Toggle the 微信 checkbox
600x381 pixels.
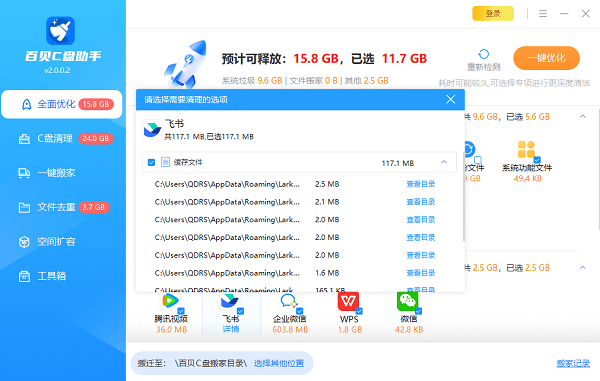(418, 311)
